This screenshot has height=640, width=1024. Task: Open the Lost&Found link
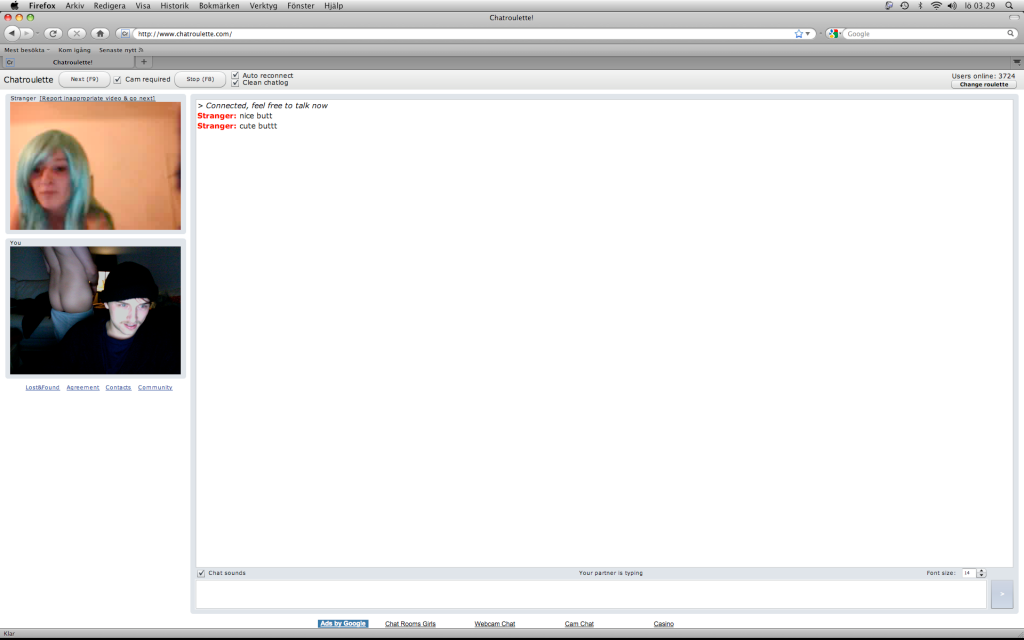coord(42,387)
